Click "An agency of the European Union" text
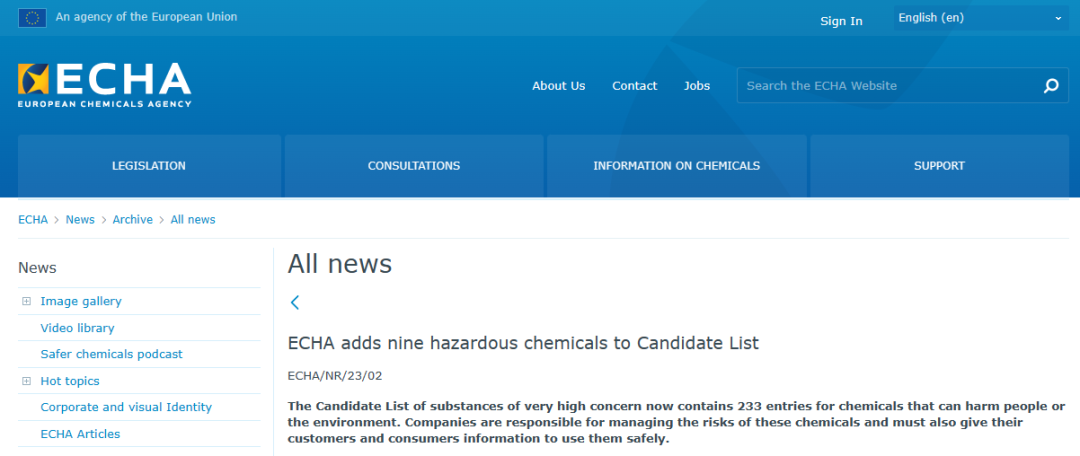 pyautogui.click(x=146, y=17)
